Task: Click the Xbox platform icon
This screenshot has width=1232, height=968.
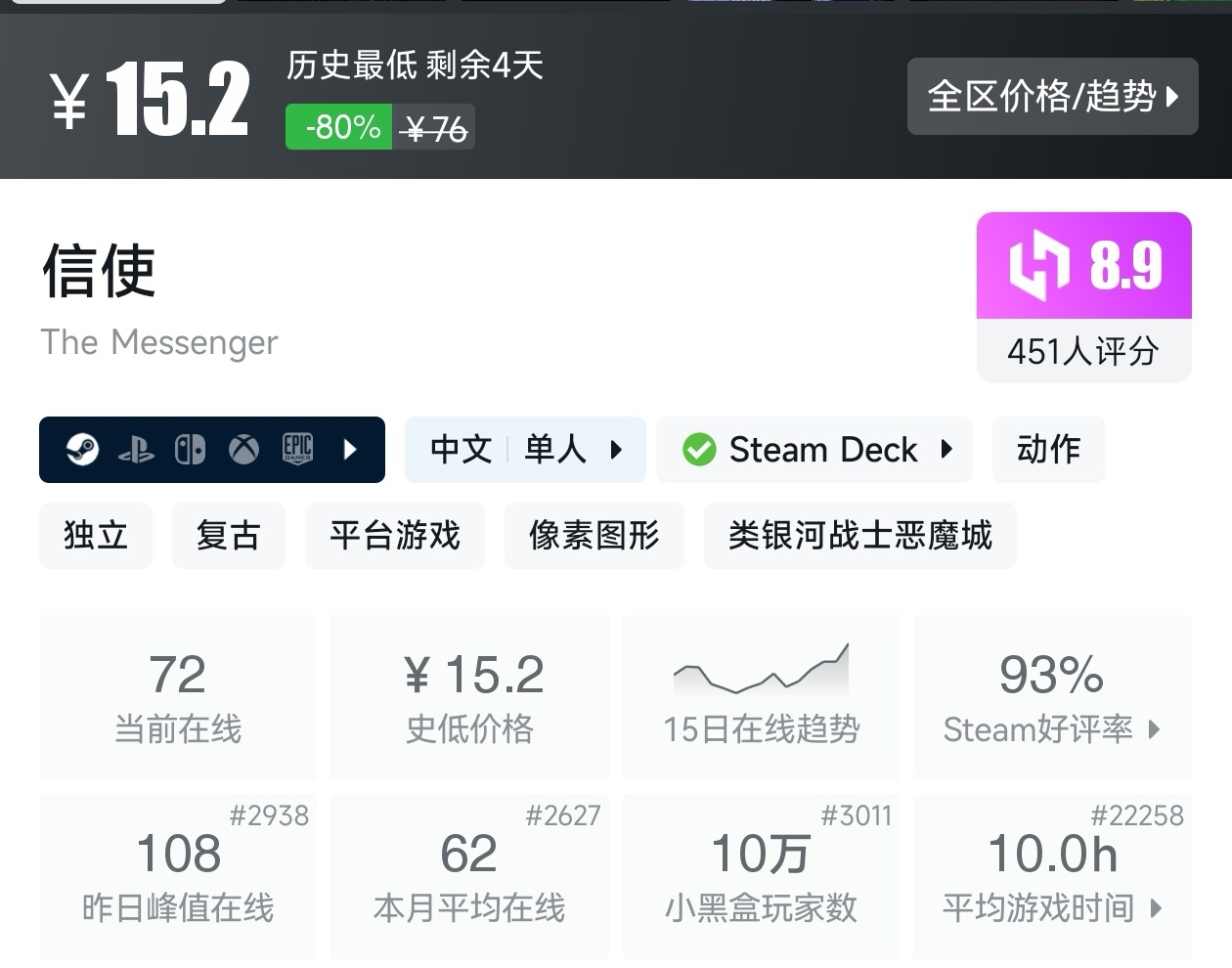Action: 243,450
